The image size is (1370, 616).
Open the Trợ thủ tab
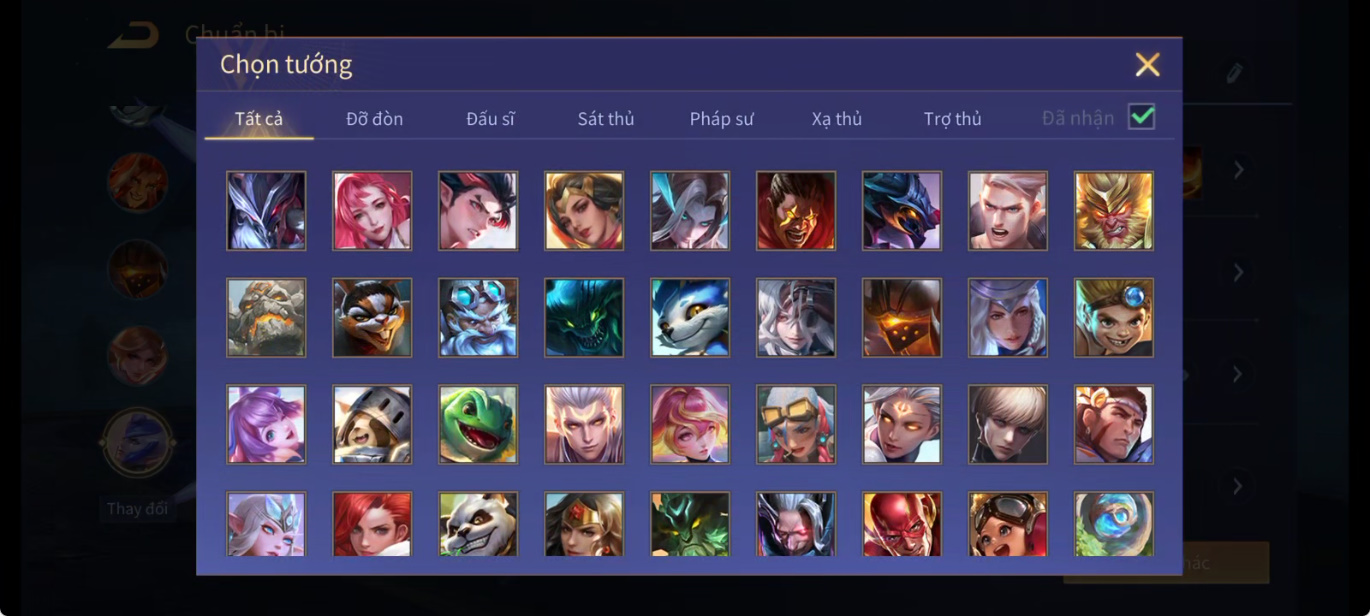click(x=953, y=119)
